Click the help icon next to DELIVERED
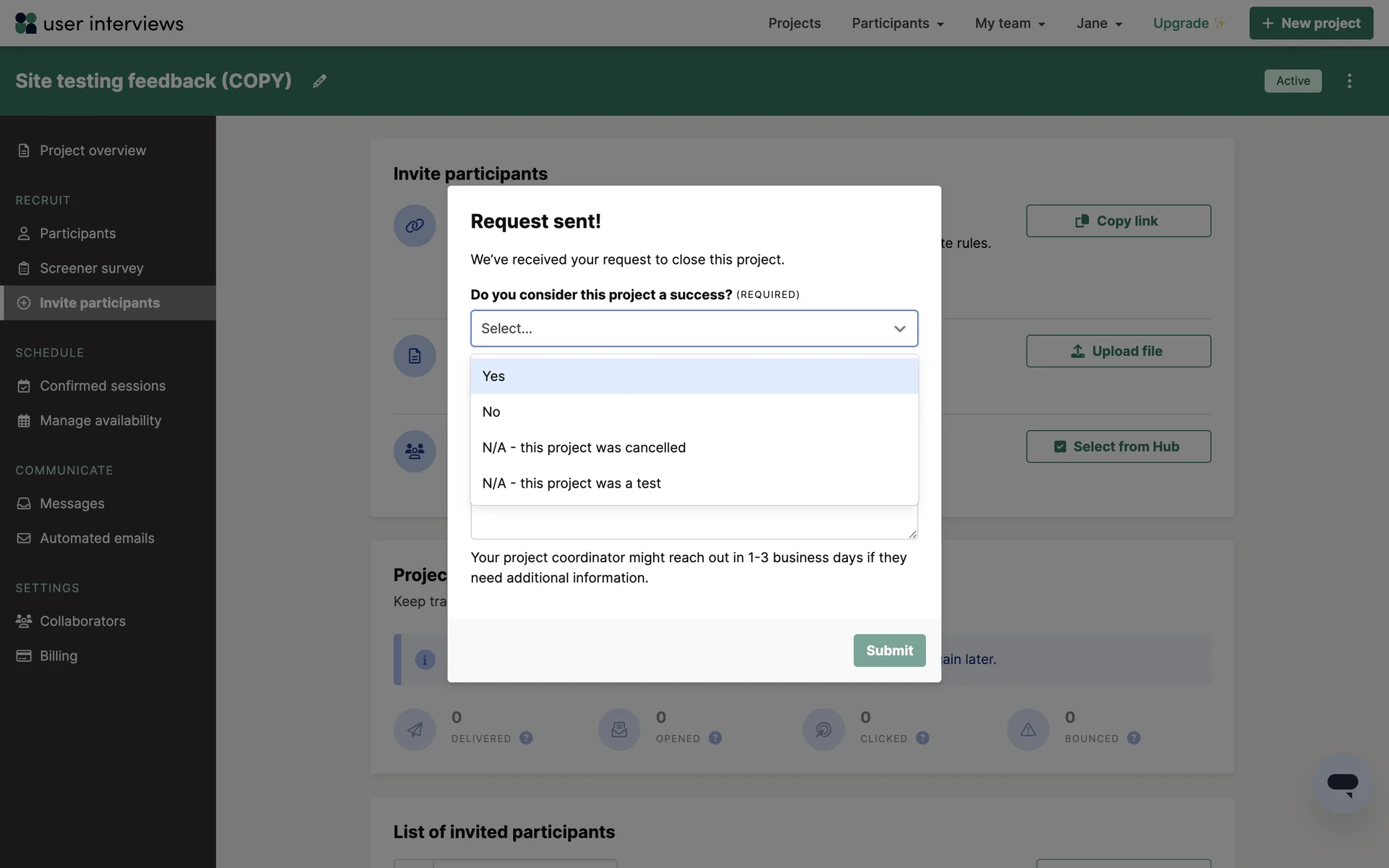The image size is (1389, 868). 526,738
